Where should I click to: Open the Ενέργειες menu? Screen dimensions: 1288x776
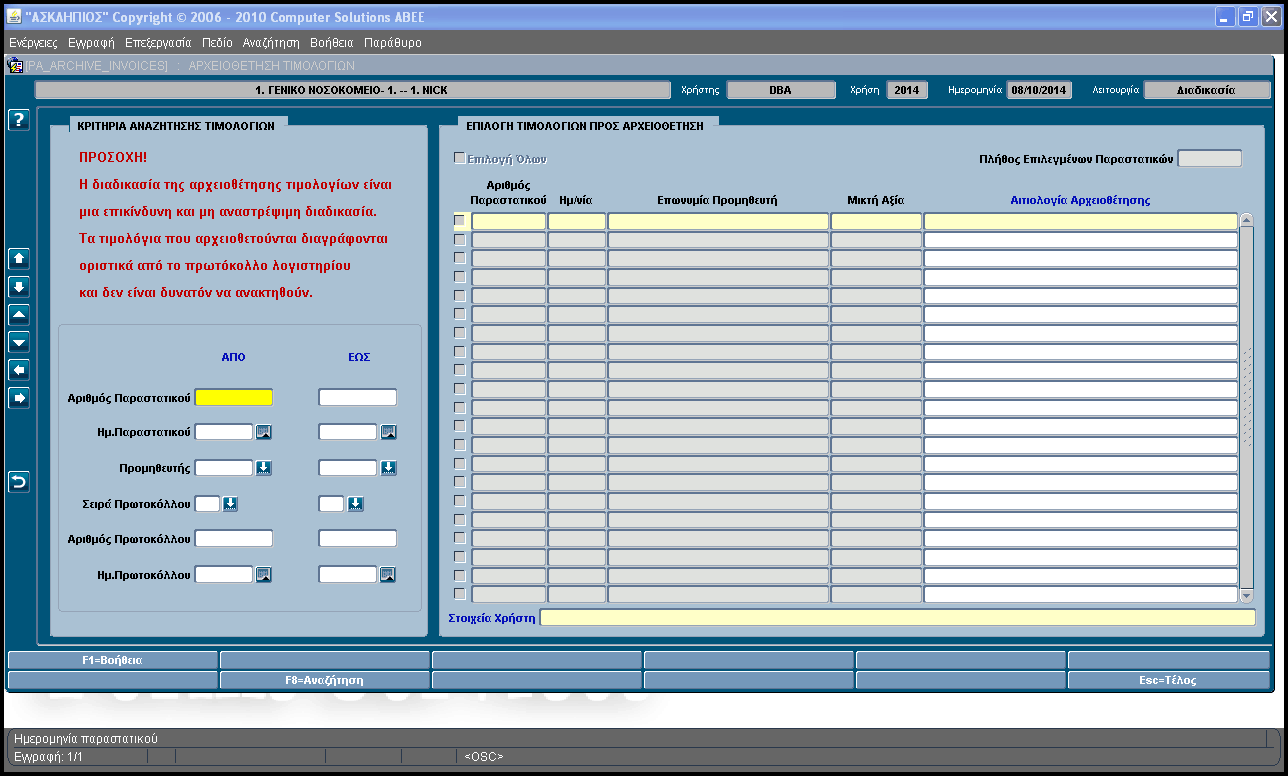(33, 43)
